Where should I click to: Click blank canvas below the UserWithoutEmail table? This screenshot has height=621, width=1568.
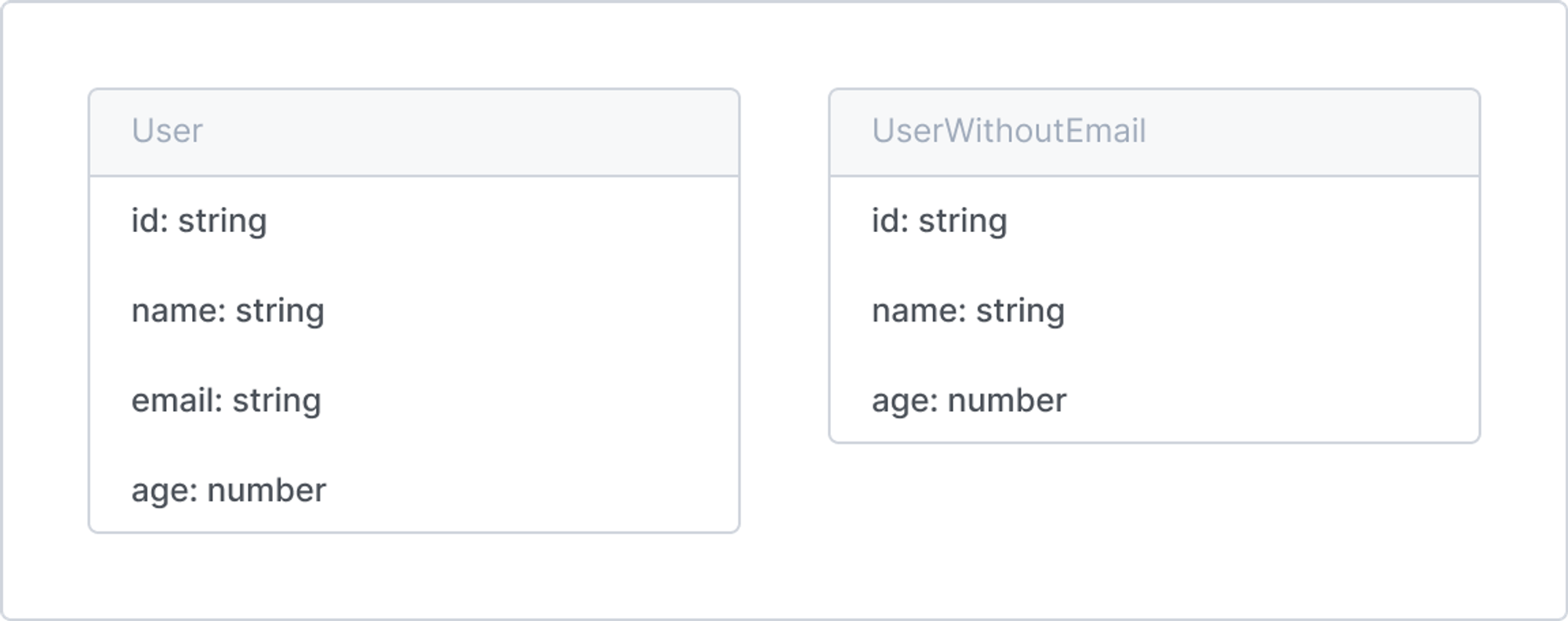pos(1154,529)
